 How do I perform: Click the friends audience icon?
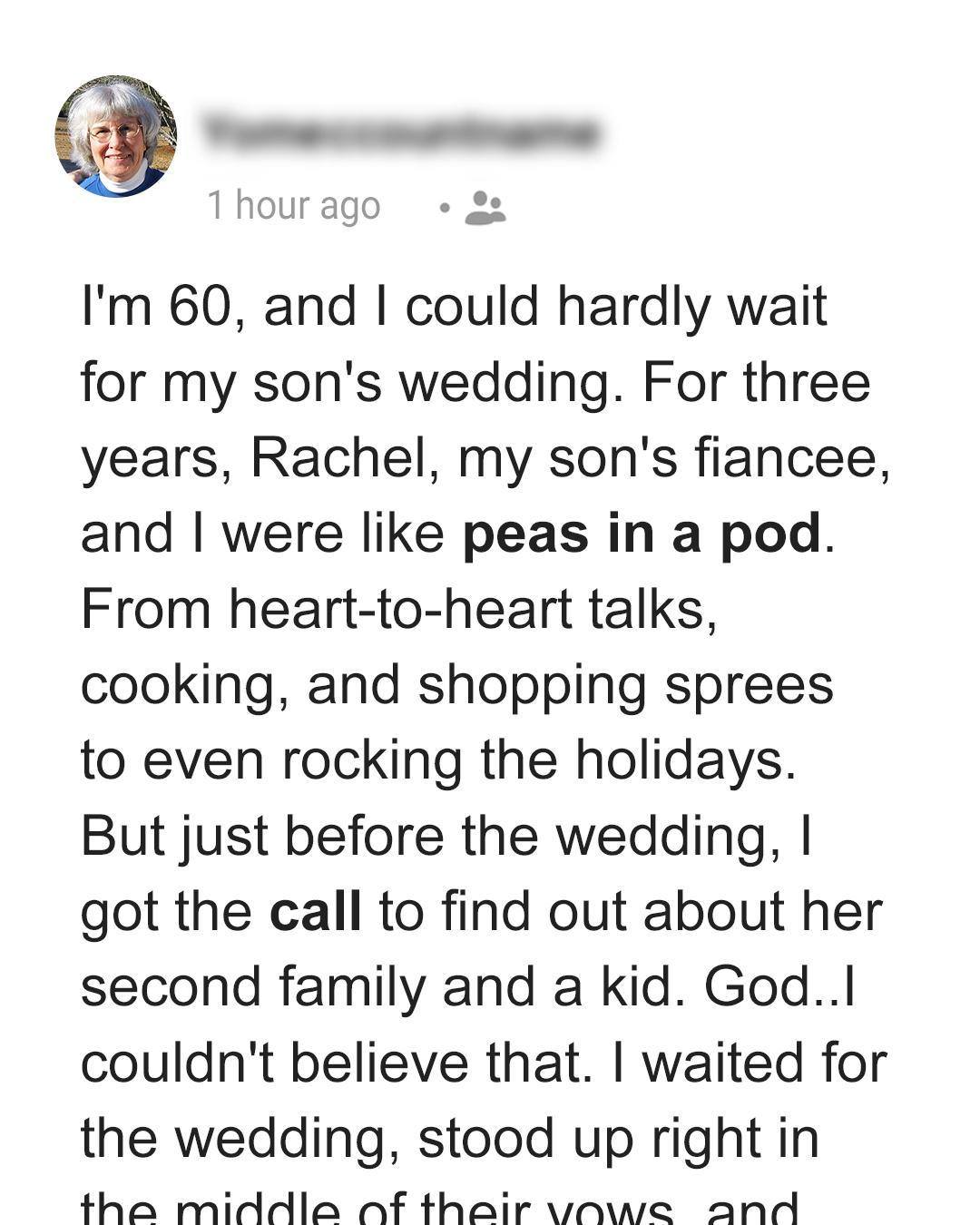pyautogui.click(x=485, y=208)
